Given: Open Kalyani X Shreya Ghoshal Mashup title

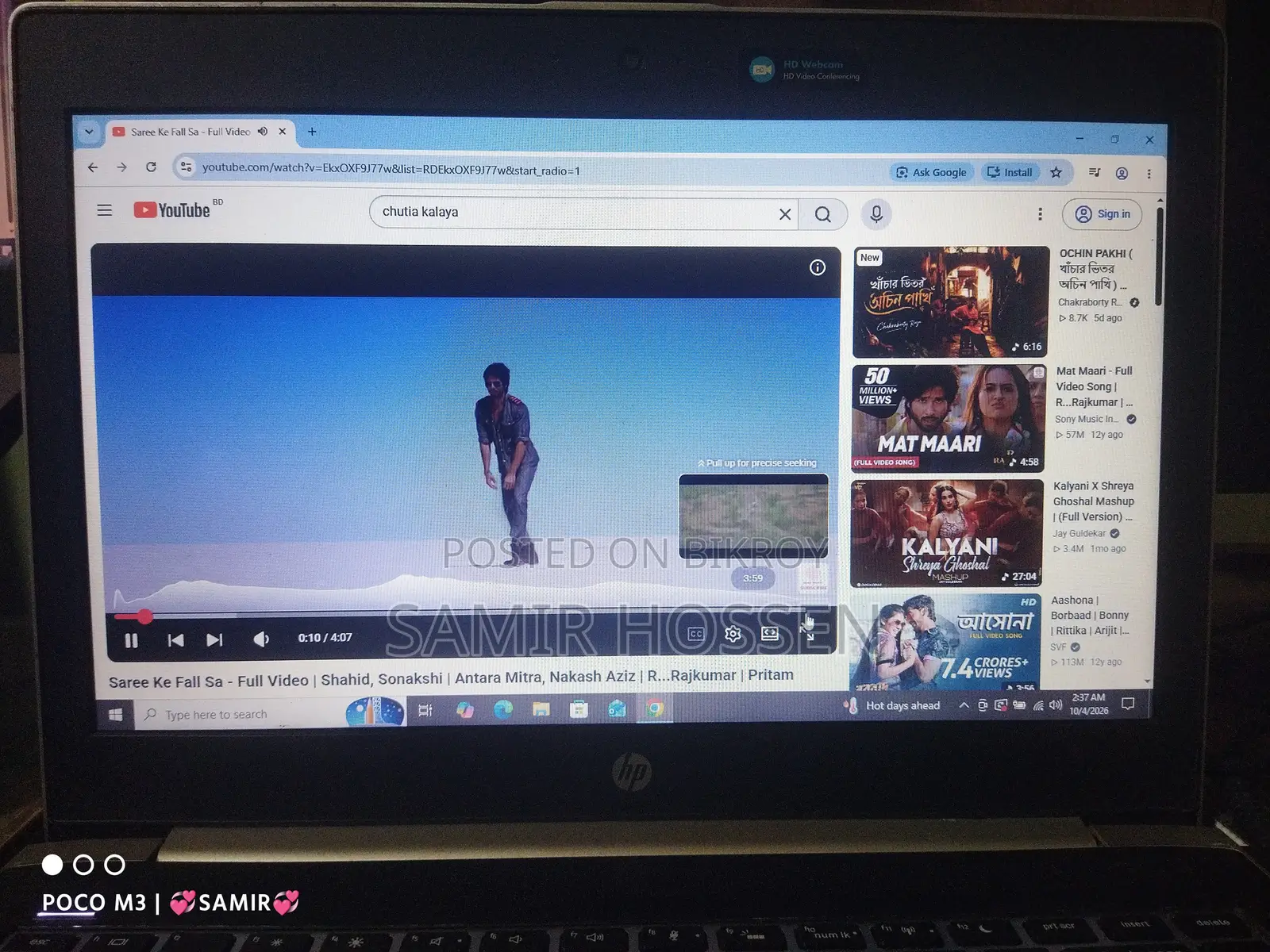Looking at the screenshot, I should tap(1093, 501).
